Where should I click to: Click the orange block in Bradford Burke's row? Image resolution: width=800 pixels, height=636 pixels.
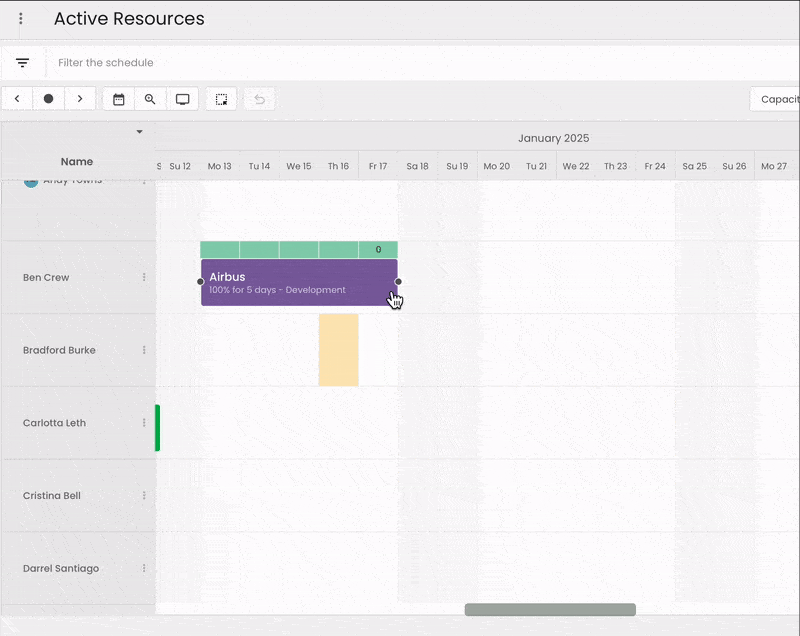coord(339,350)
